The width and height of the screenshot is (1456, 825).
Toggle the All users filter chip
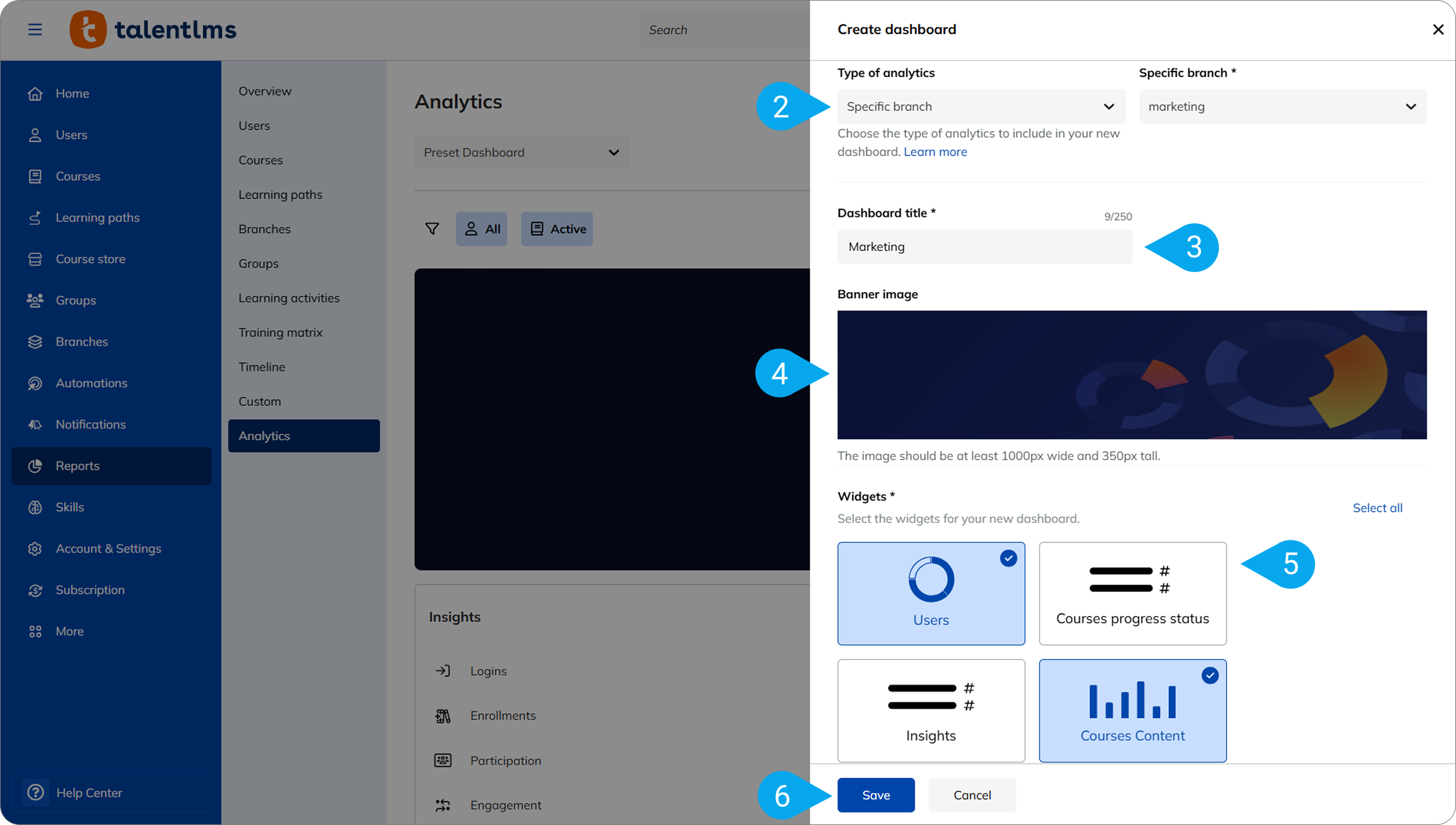(481, 229)
